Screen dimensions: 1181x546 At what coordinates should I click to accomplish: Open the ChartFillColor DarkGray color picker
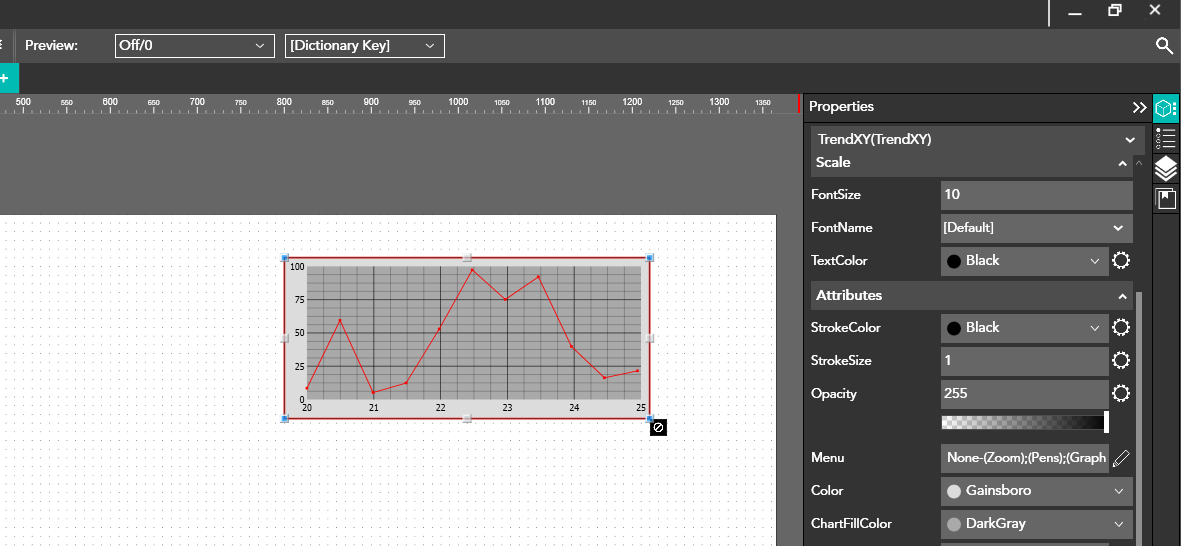click(1036, 524)
